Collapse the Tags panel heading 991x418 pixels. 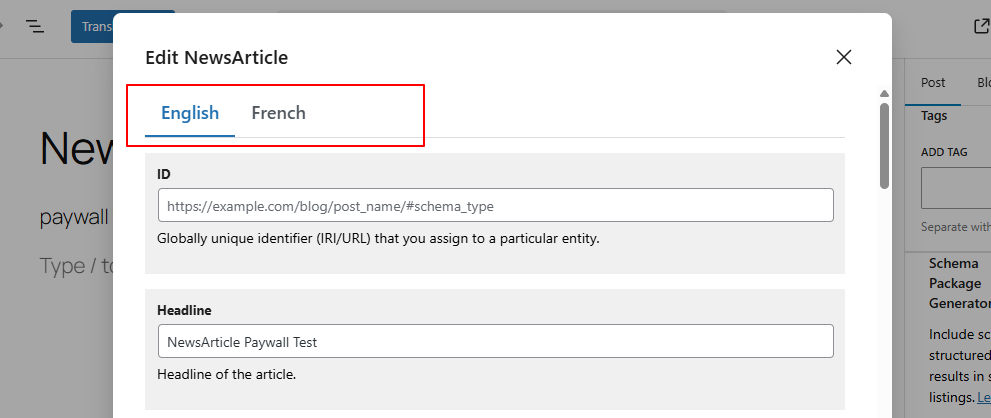pos(934,116)
